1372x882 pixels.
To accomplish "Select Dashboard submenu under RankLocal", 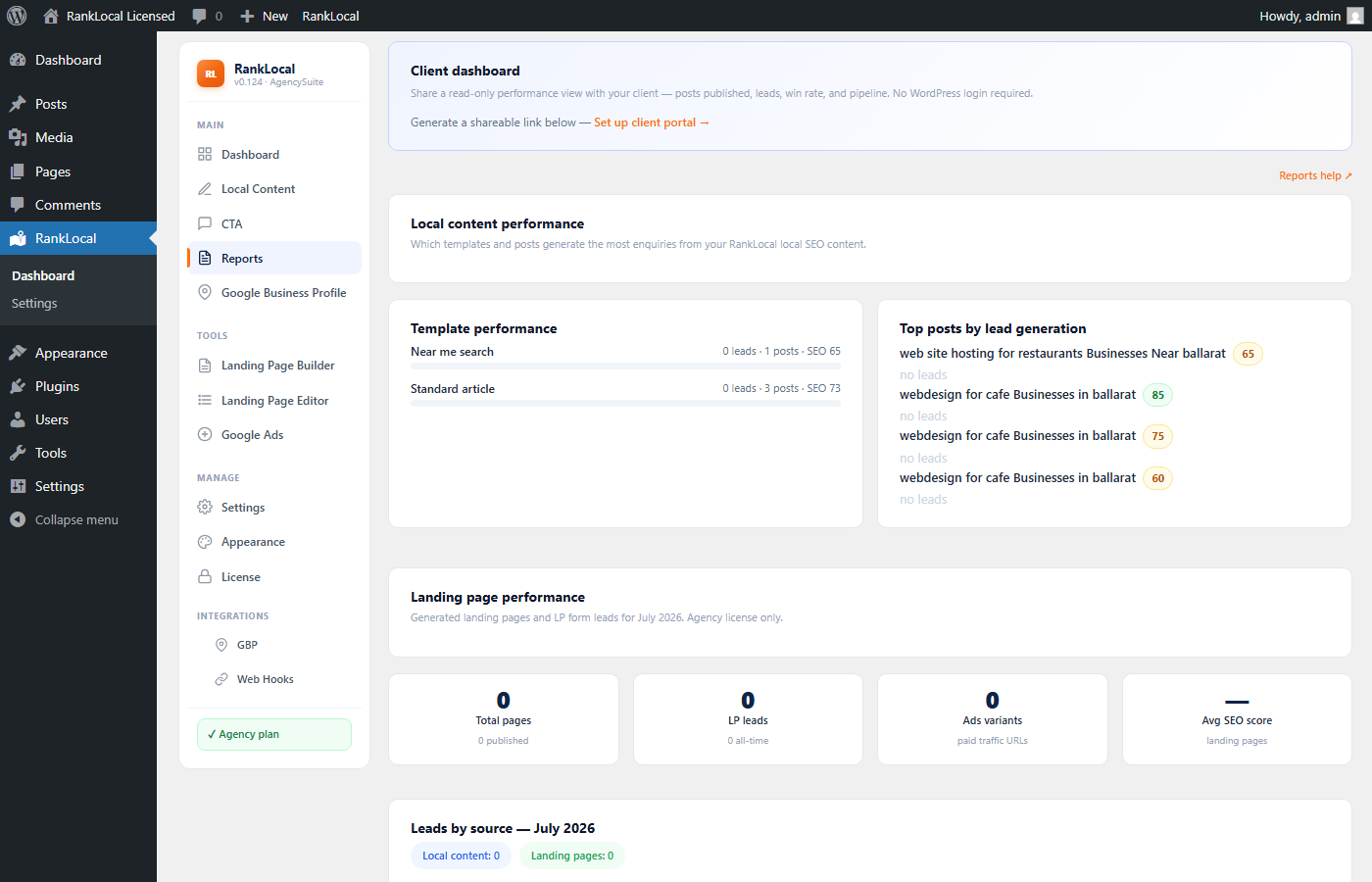I will point(43,275).
